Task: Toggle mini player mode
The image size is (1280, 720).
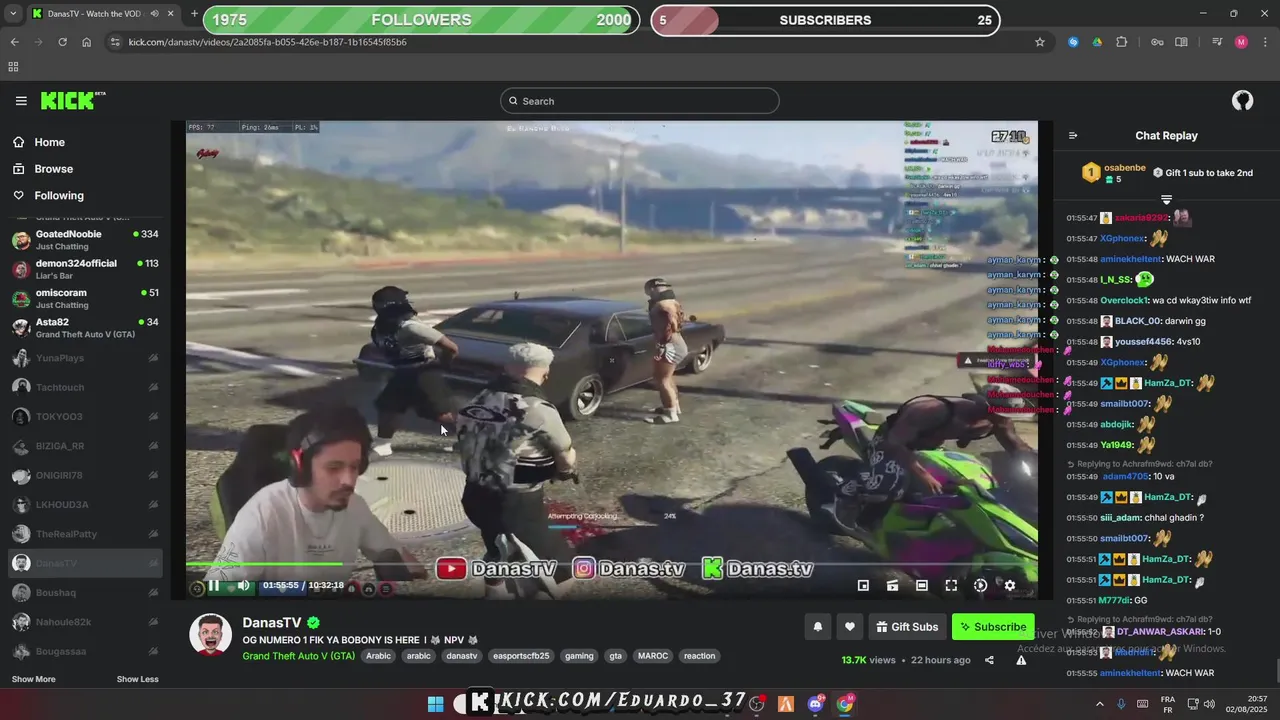Action: pyautogui.click(x=863, y=585)
